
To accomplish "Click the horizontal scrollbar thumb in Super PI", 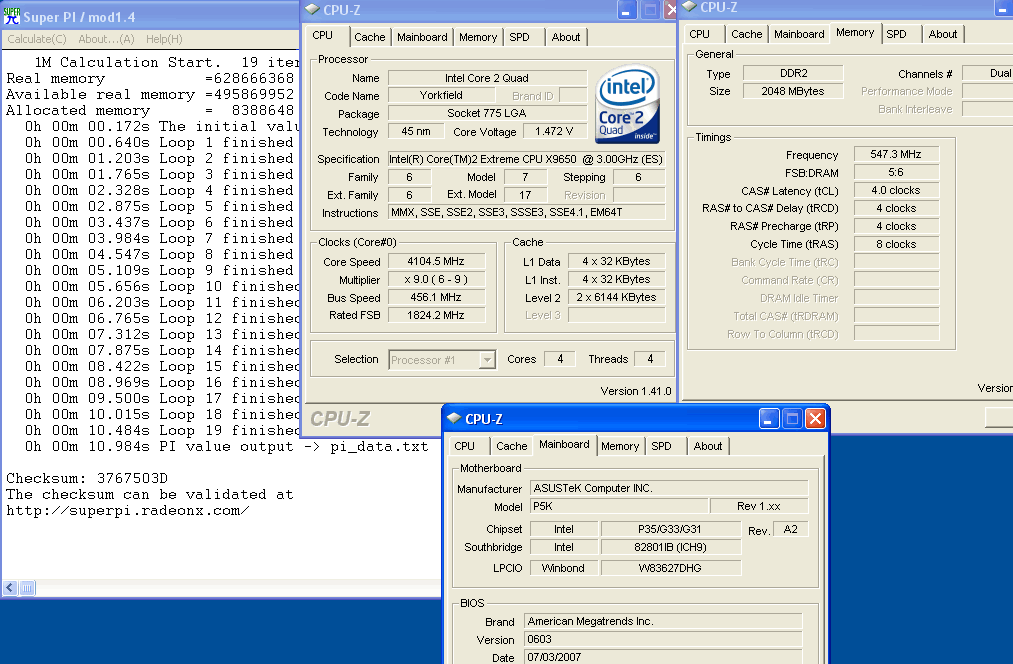I will pos(27,588).
